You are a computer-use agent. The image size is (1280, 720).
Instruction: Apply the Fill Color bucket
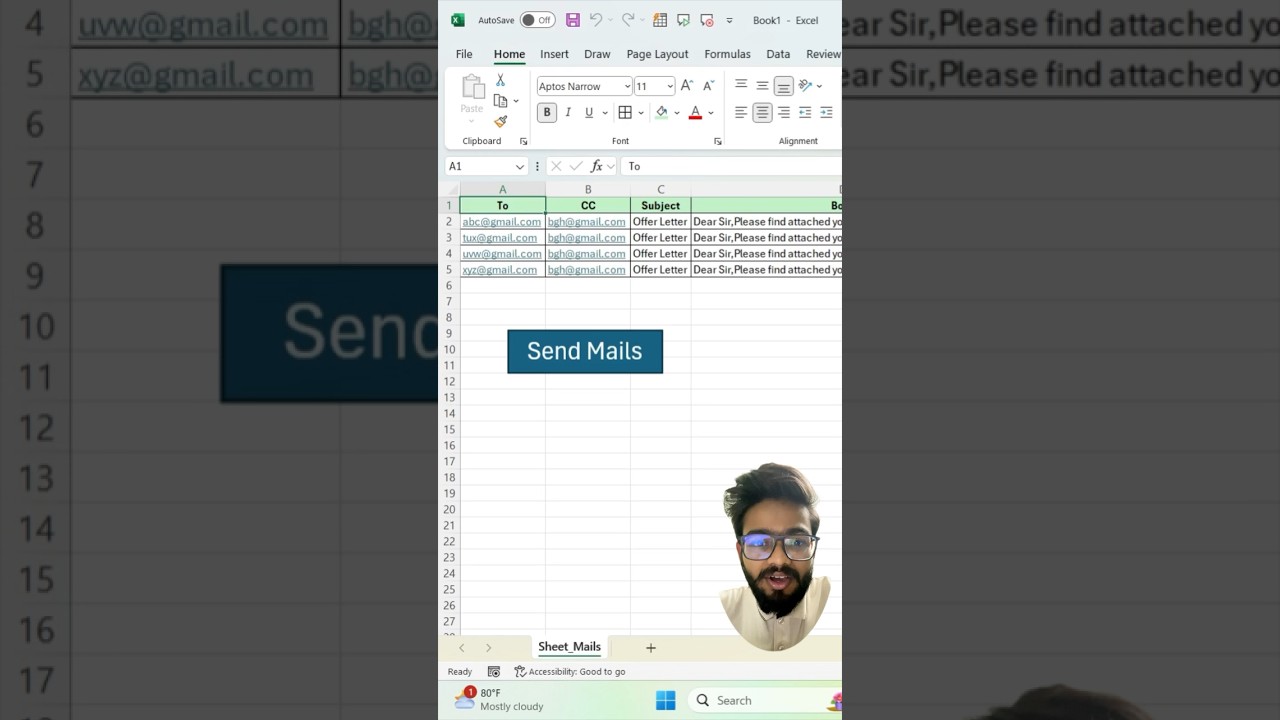coord(661,113)
